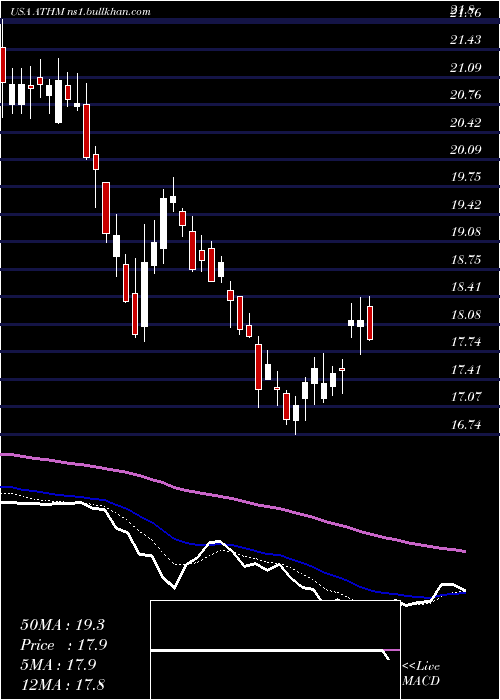Image resolution: width=500 pixels, height=700 pixels.
Task: Click the 17.74 price axis label
Action: click(x=466, y=342)
